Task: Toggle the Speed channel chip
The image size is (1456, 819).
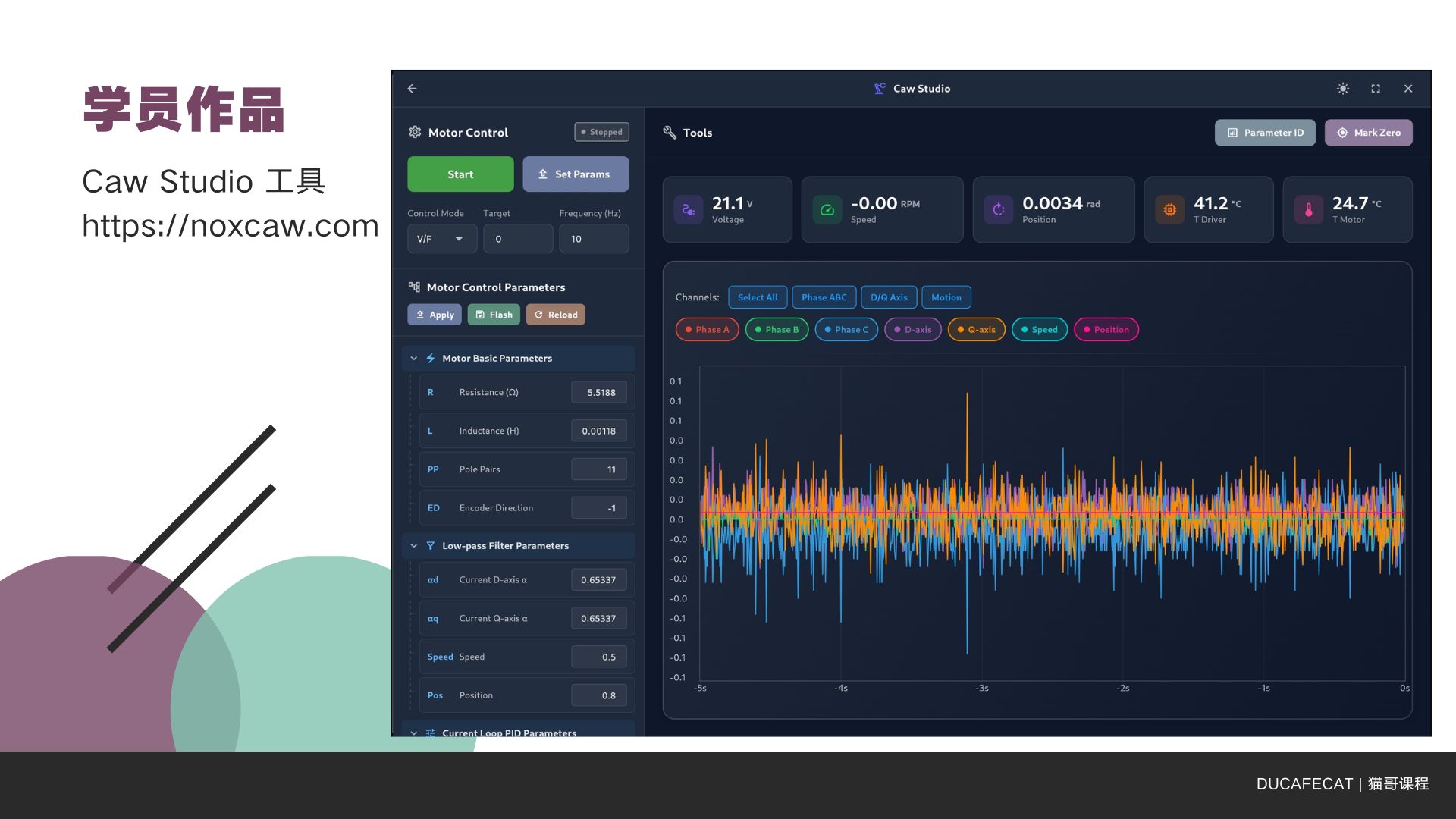Action: 1040,330
